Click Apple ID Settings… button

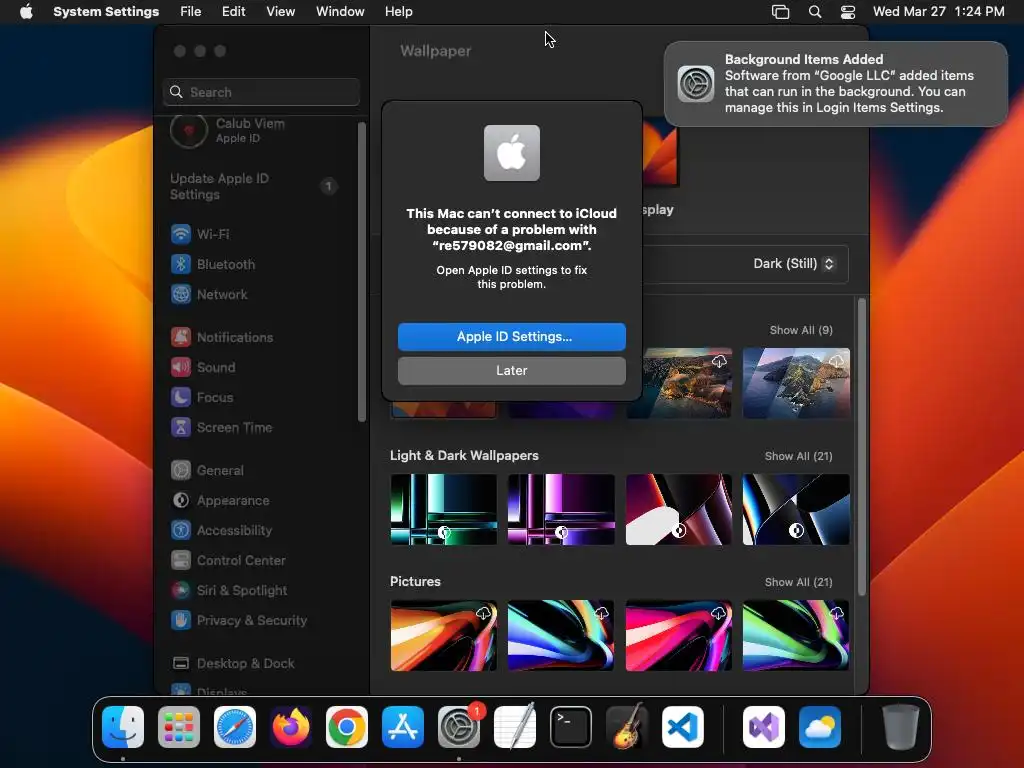click(x=511, y=336)
